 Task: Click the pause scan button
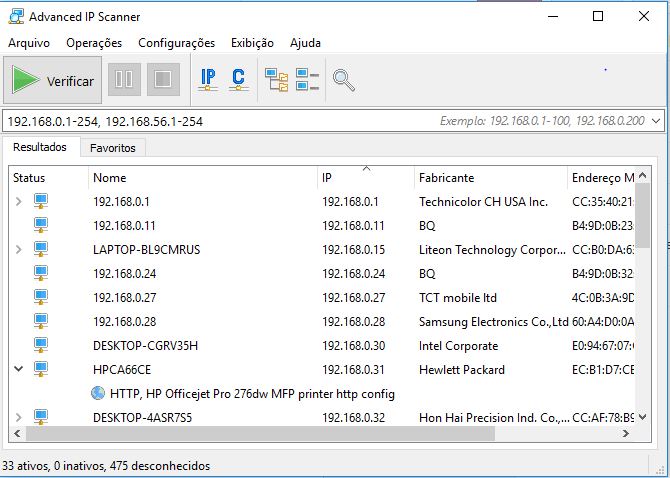click(x=124, y=79)
